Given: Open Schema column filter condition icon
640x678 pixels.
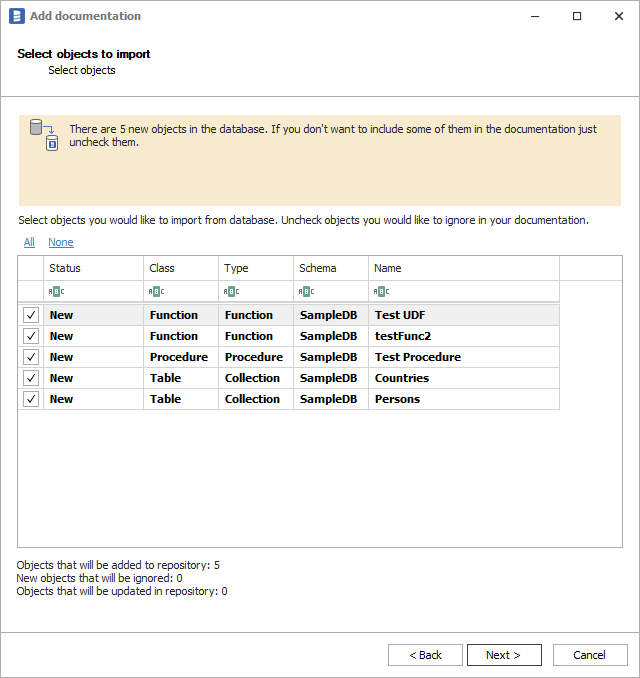Looking at the screenshot, I should [x=306, y=292].
